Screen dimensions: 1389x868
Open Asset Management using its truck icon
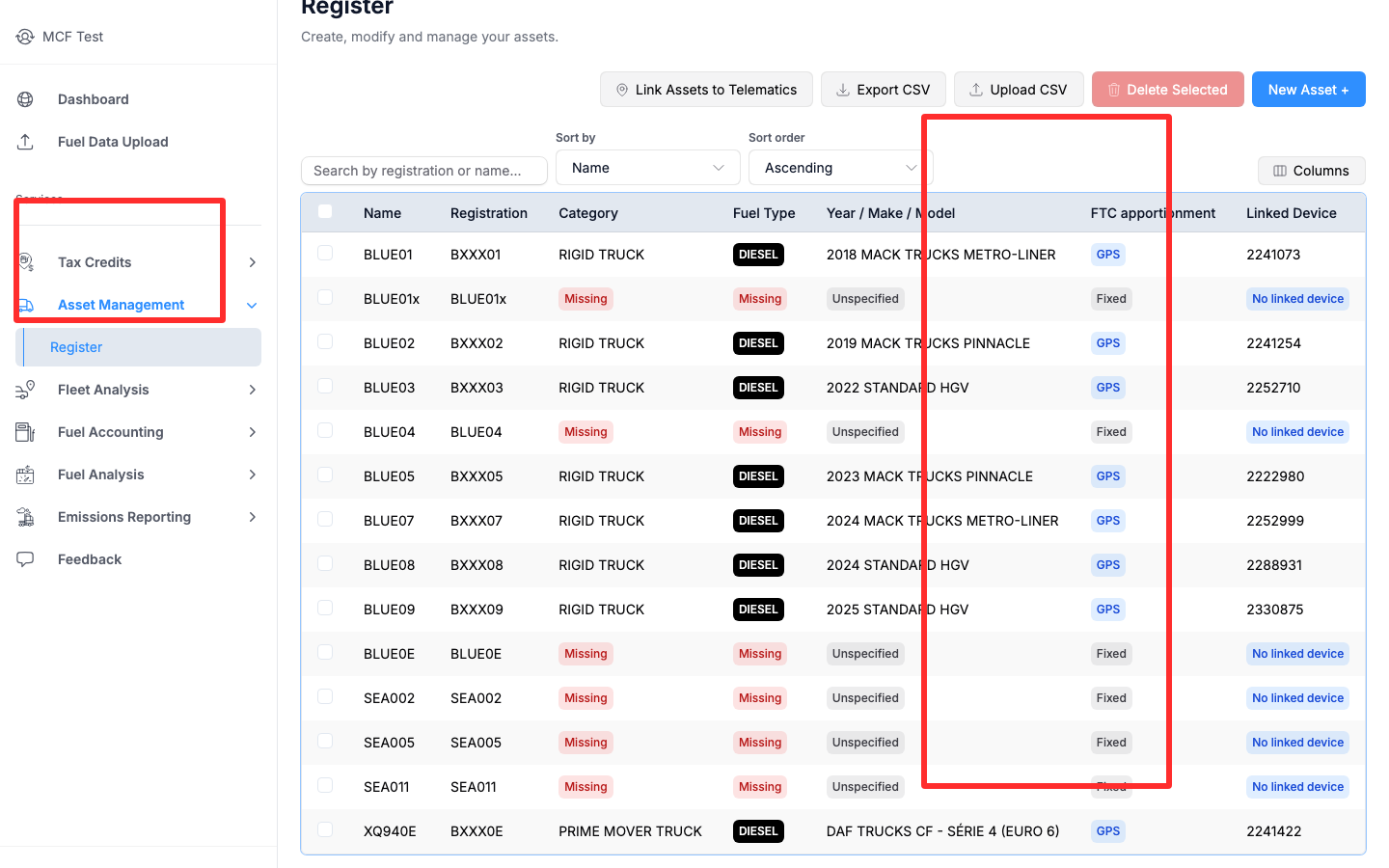[25, 304]
